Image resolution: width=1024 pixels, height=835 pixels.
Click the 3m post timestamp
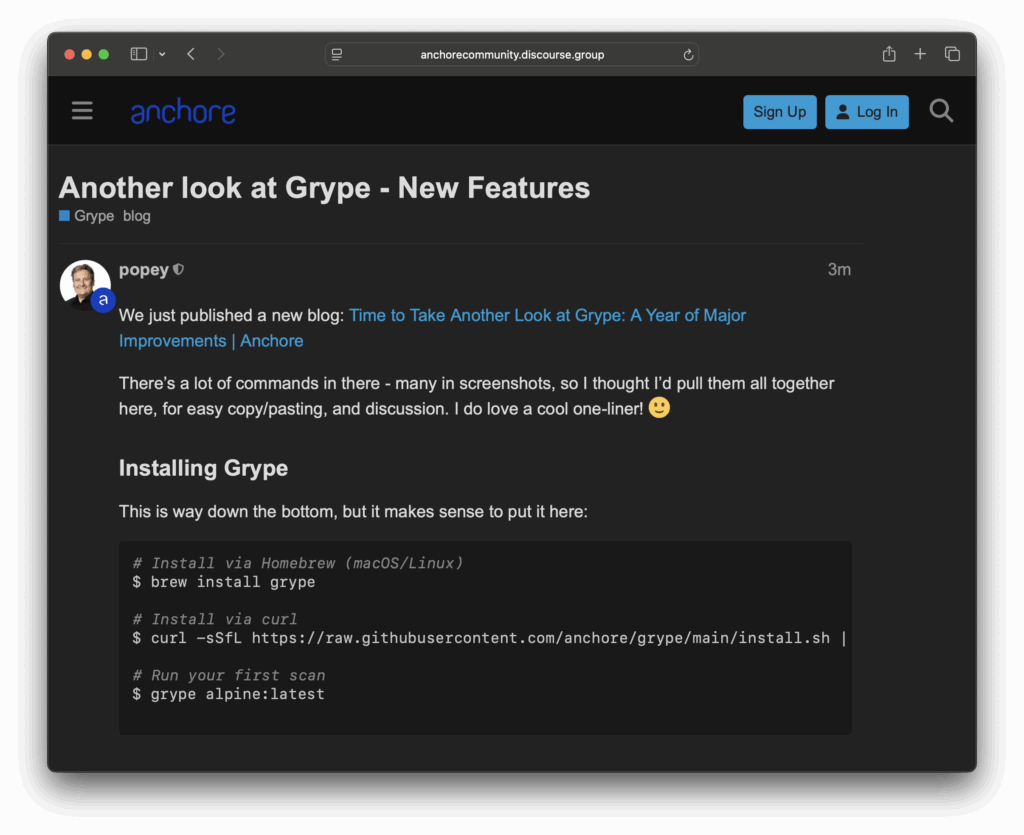pyautogui.click(x=839, y=270)
